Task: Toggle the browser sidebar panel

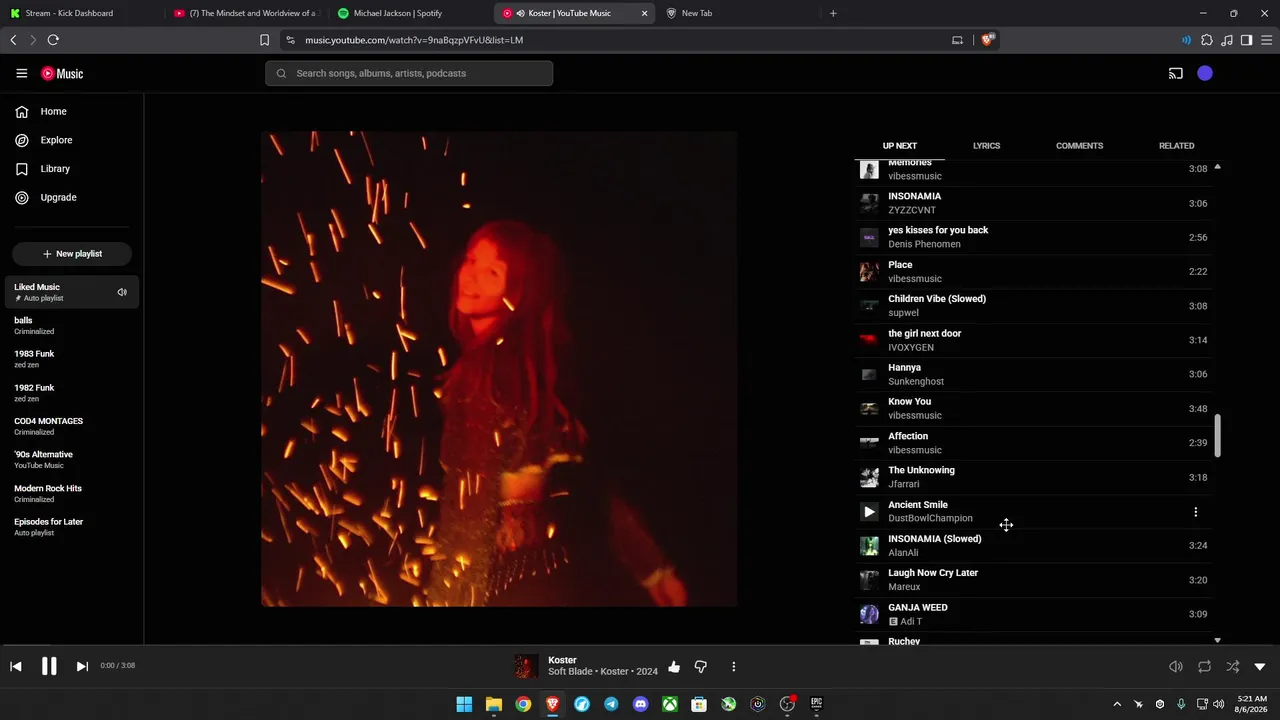Action: [1246, 40]
